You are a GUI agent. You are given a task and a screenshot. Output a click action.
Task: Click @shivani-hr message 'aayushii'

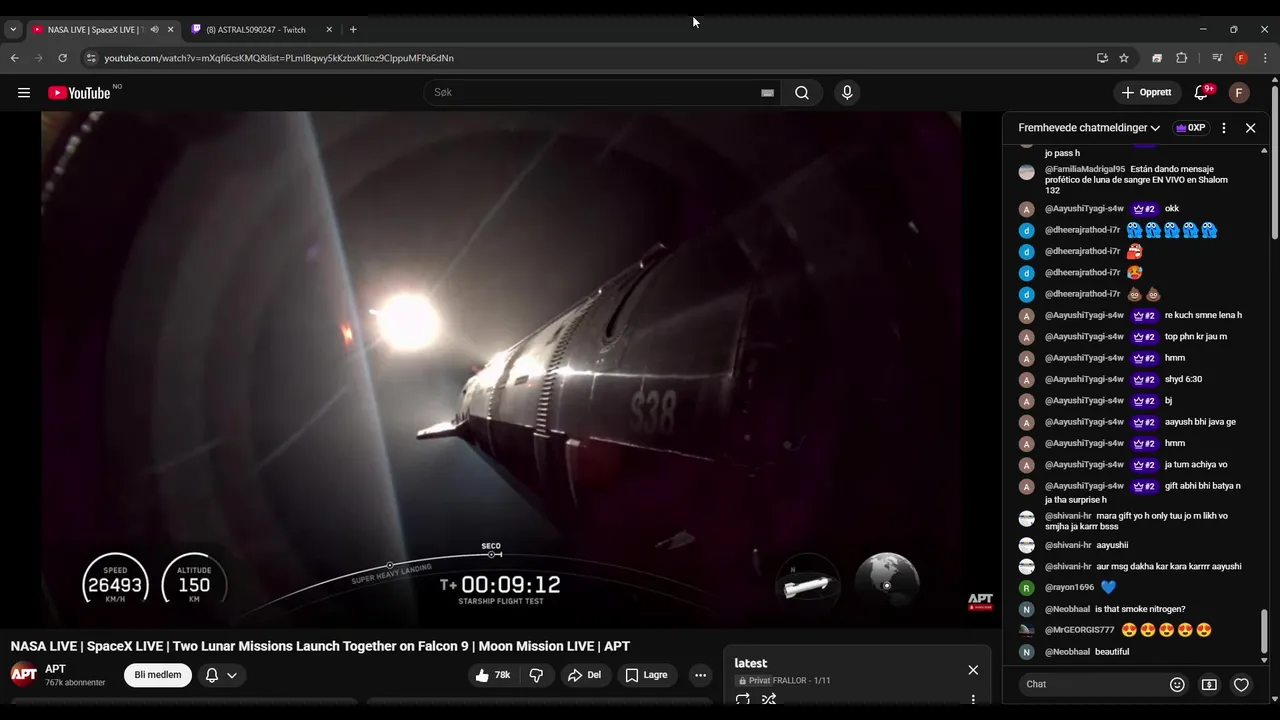(1112, 545)
